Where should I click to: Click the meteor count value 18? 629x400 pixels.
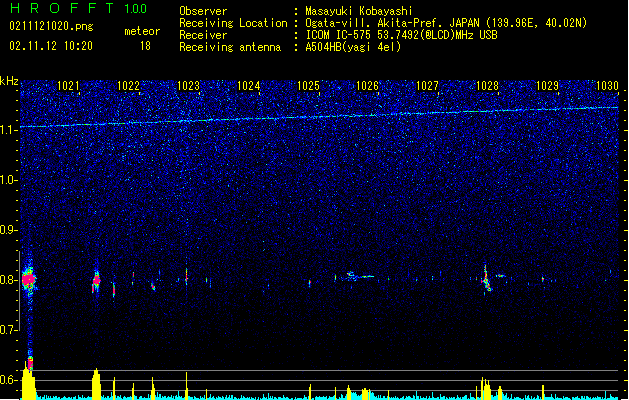pos(145,46)
